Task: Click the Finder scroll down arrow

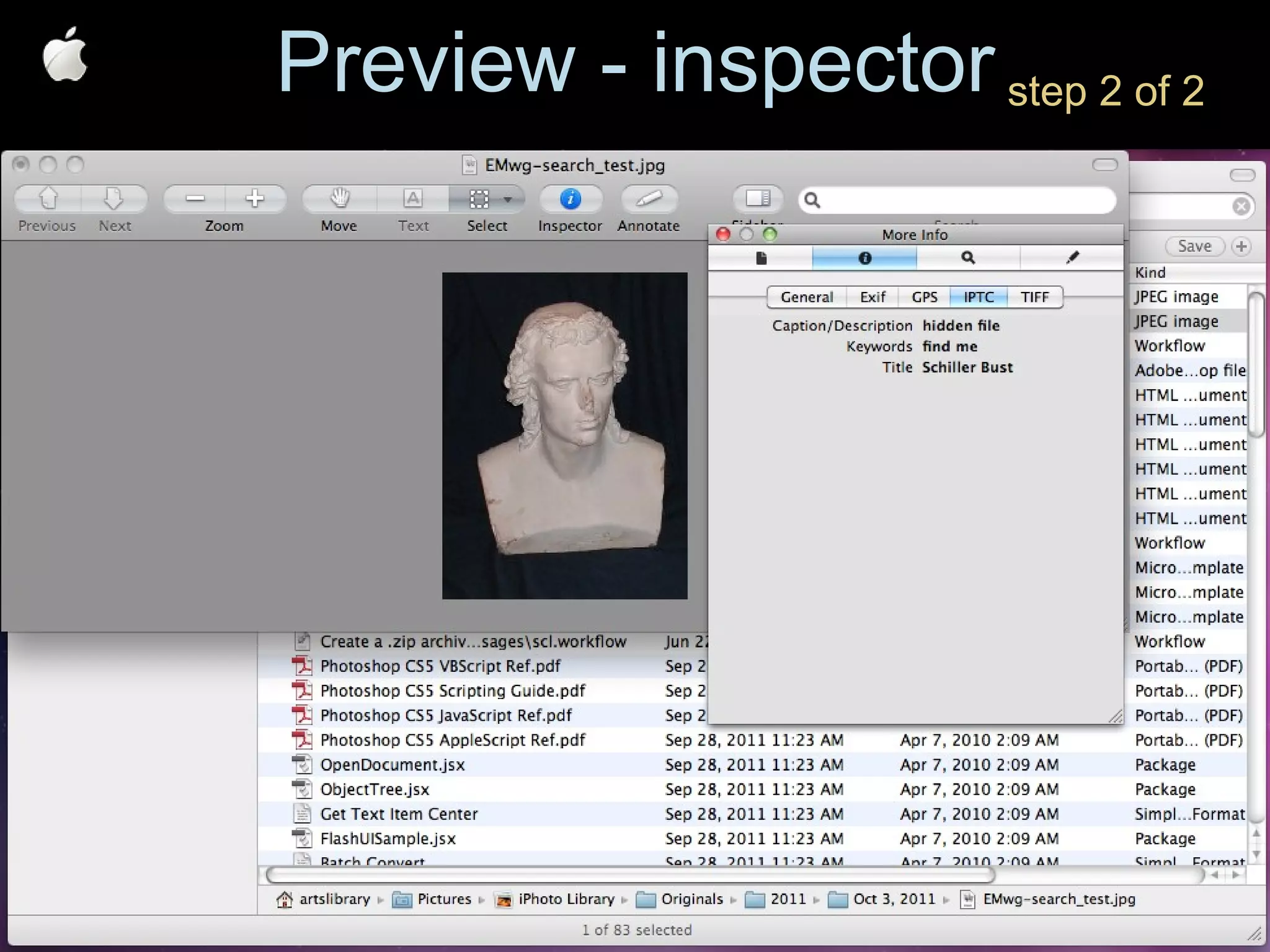Action: coord(1256,855)
